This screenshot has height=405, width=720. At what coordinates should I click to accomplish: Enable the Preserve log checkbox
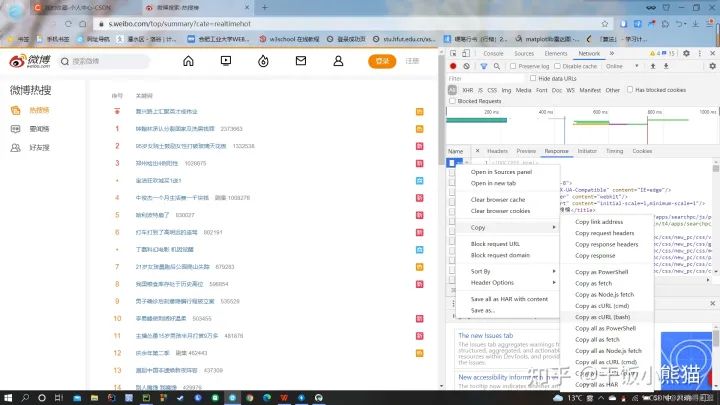tap(513, 66)
